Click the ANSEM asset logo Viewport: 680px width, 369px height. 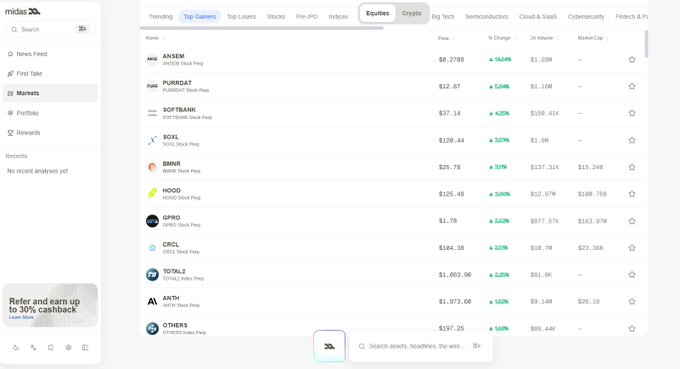point(152,59)
